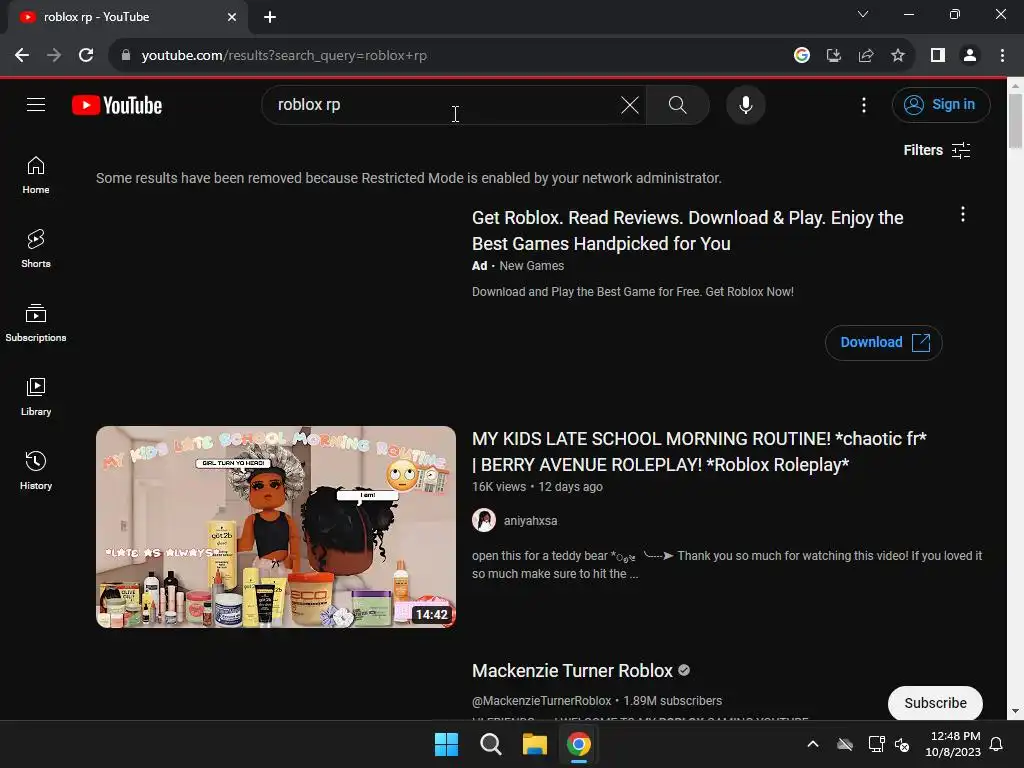
Task: Click the page vertical scrollbar thumb
Action: coord(1015,121)
